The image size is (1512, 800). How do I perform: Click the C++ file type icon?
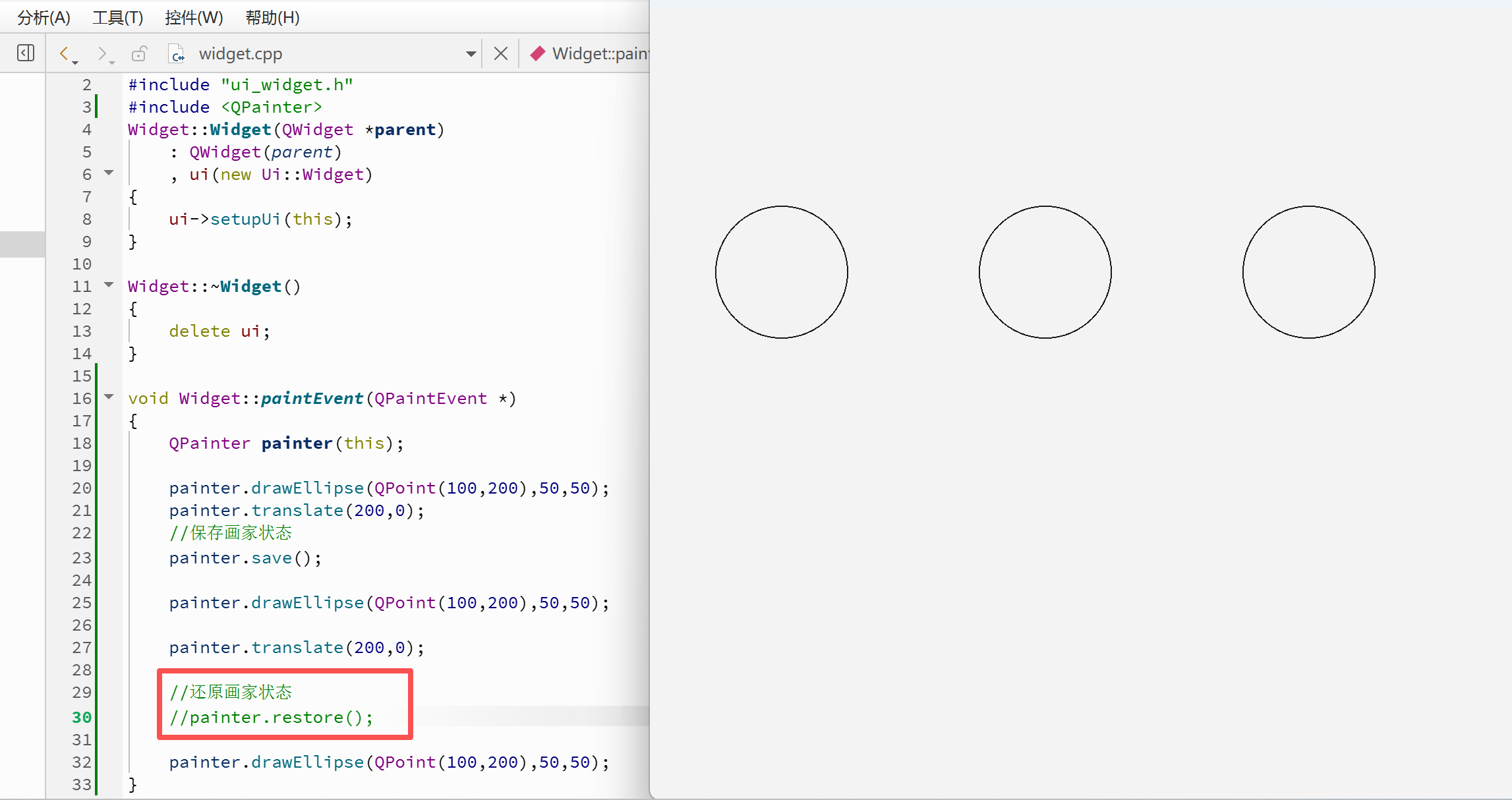(177, 53)
